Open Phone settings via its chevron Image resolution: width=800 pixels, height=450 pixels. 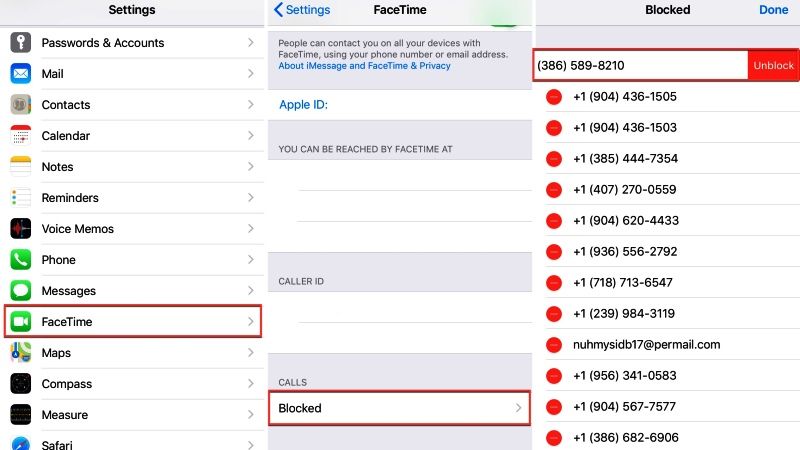click(251, 260)
